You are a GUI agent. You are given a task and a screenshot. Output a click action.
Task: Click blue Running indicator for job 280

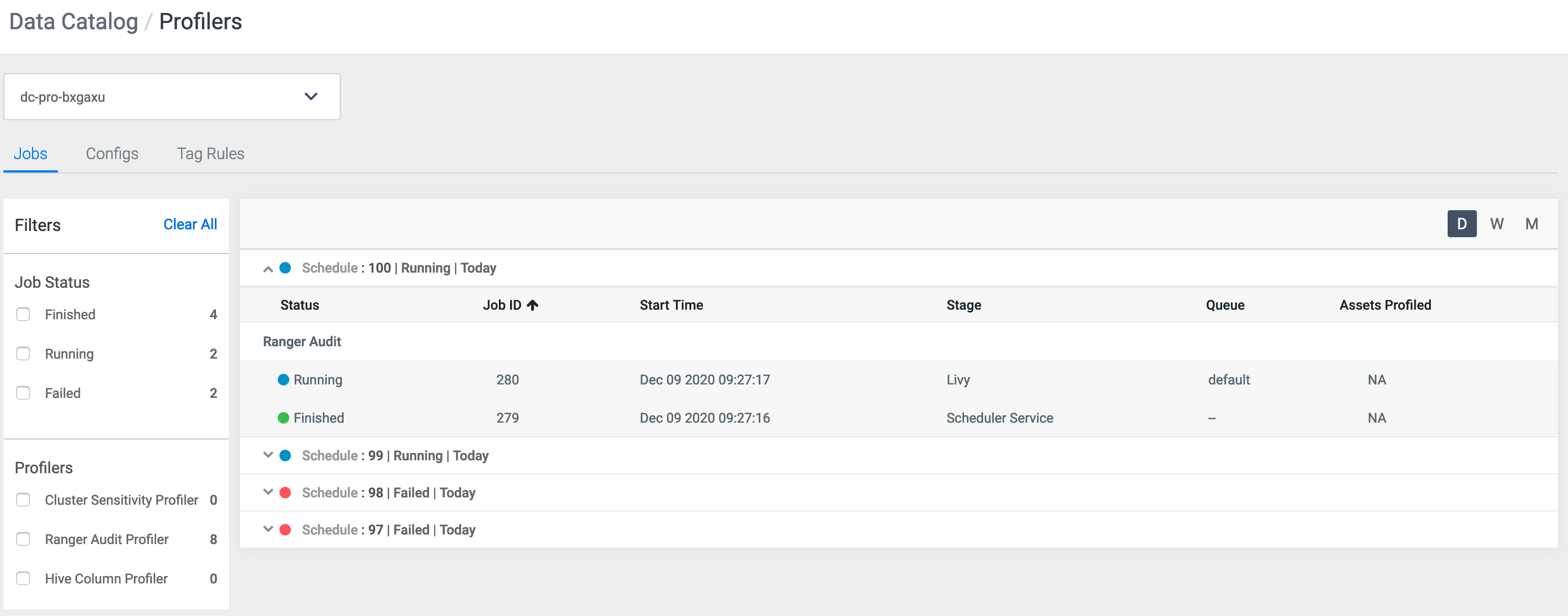283,379
